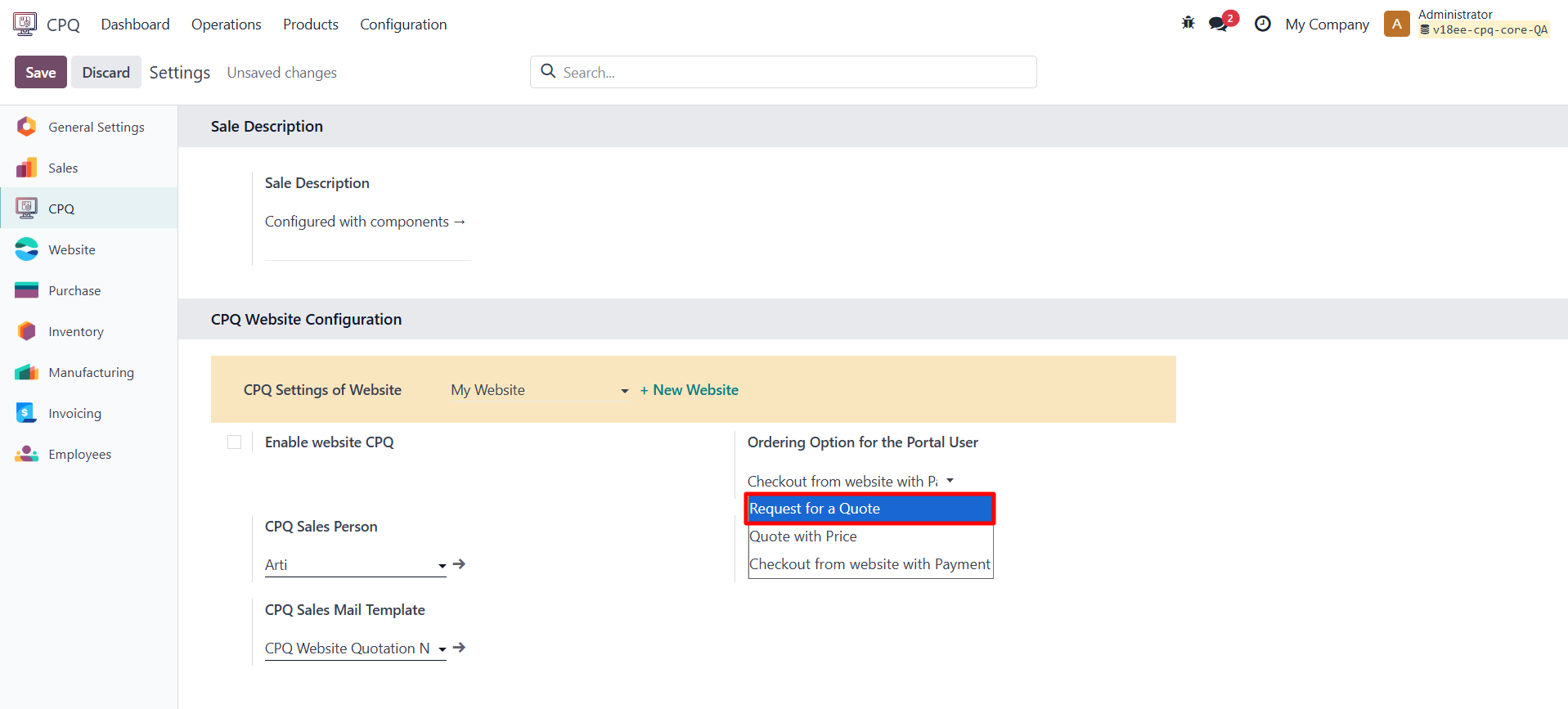Open the conversations message icon
The height and width of the screenshot is (709, 1568).
1219,24
